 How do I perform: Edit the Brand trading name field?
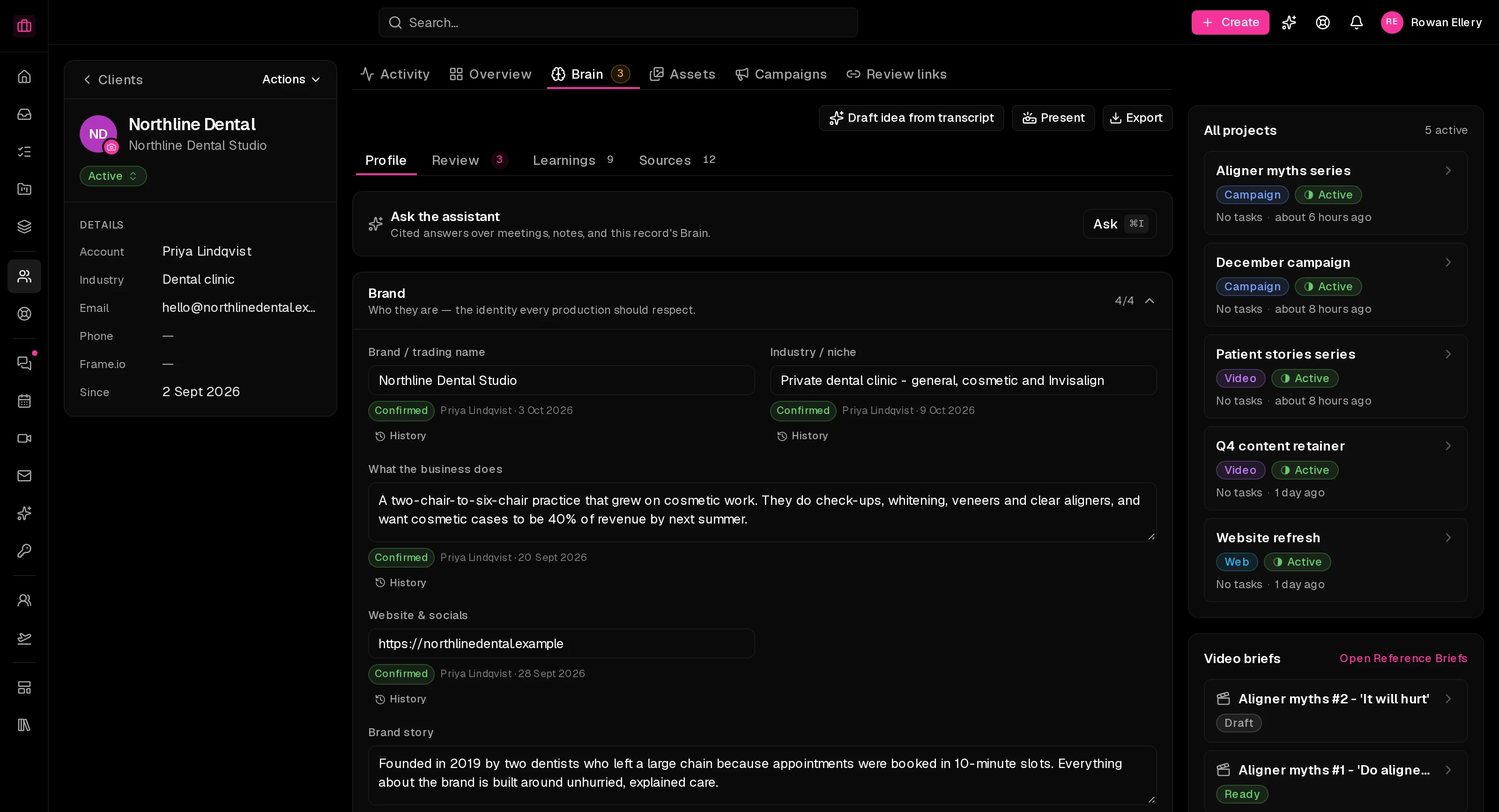click(561, 380)
